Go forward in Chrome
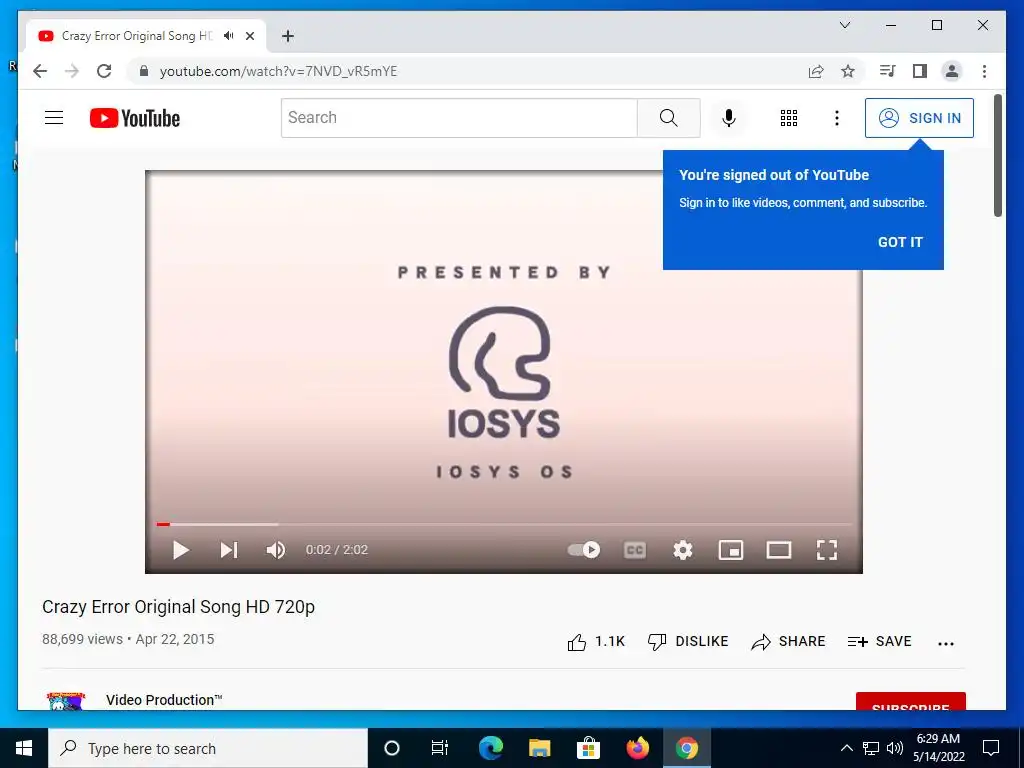 tap(72, 71)
